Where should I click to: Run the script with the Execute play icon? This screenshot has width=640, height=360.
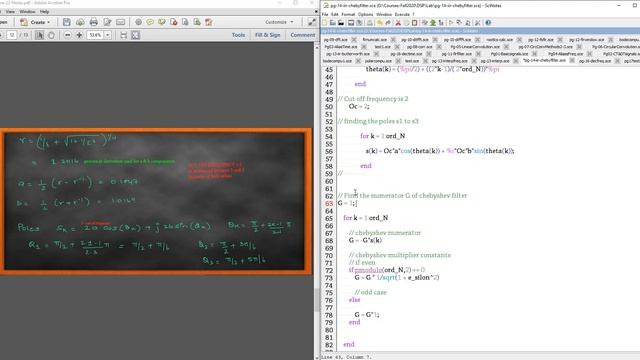coord(451,23)
